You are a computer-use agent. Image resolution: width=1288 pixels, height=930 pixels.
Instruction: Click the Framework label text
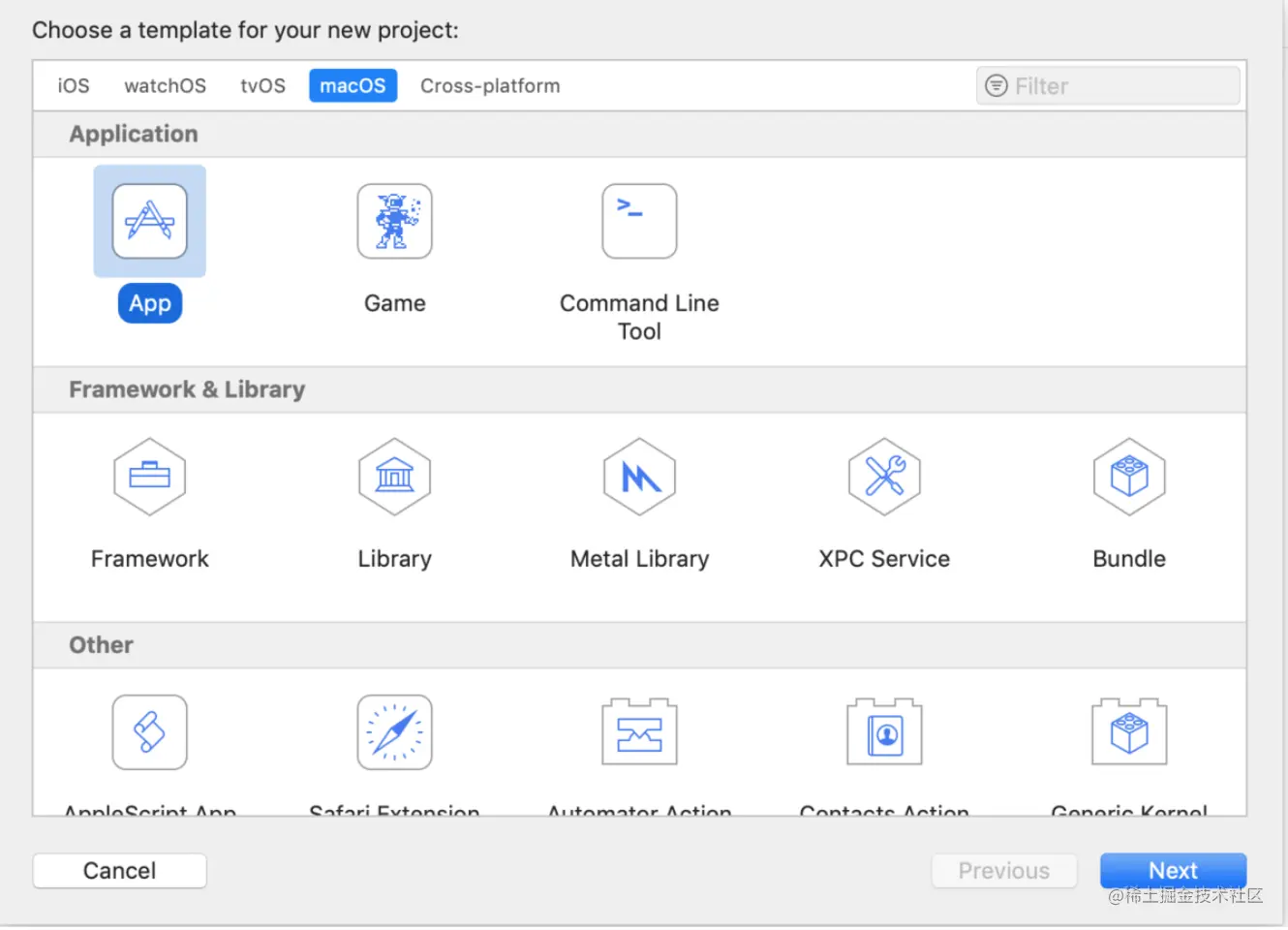coord(149,559)
